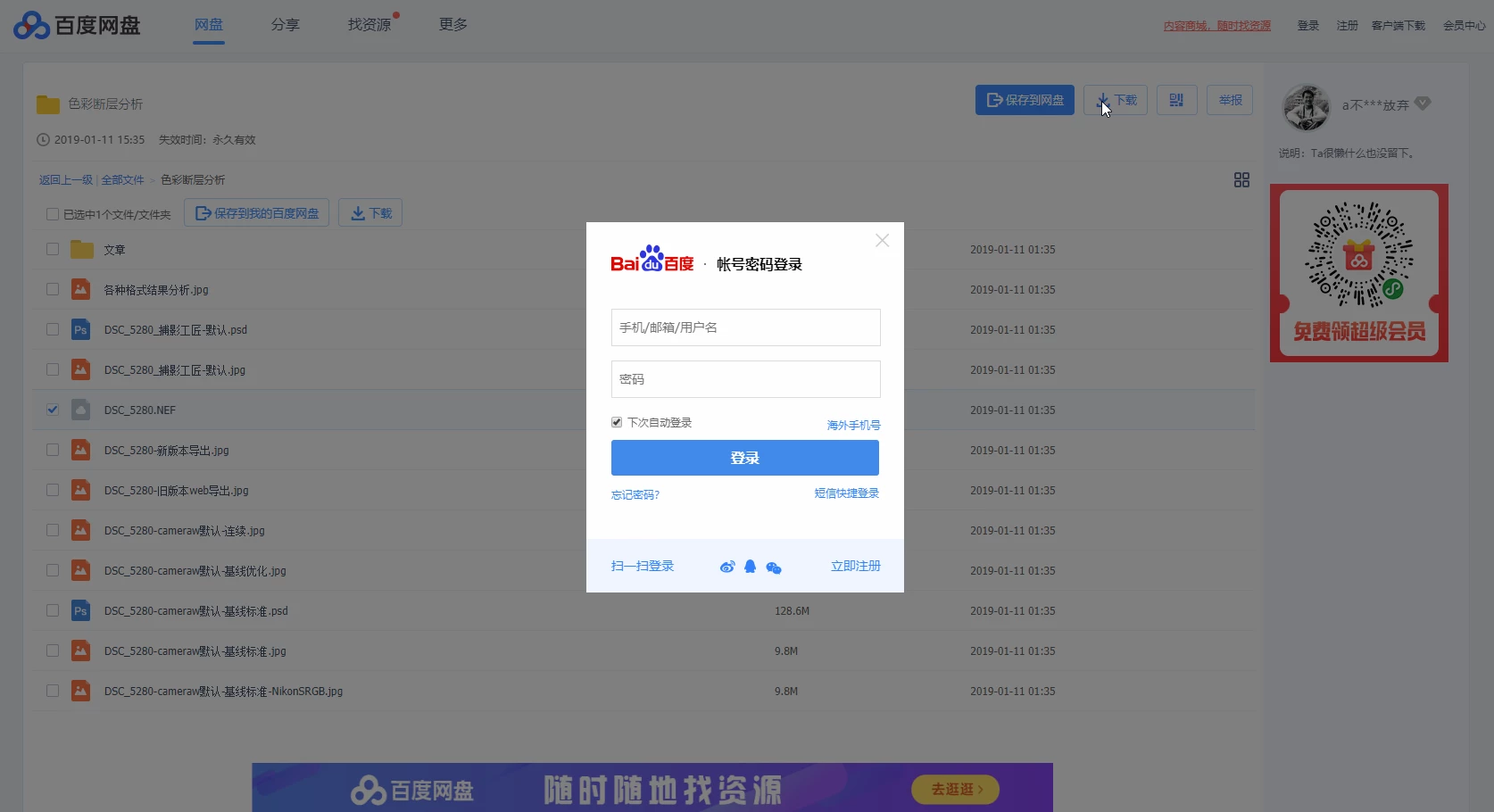Check the DSC_5280-cameraw默认-连续.jpg checkbox
Viewport: 1494px width, 812px height.
pyautogui.click(x=53, y=530)
